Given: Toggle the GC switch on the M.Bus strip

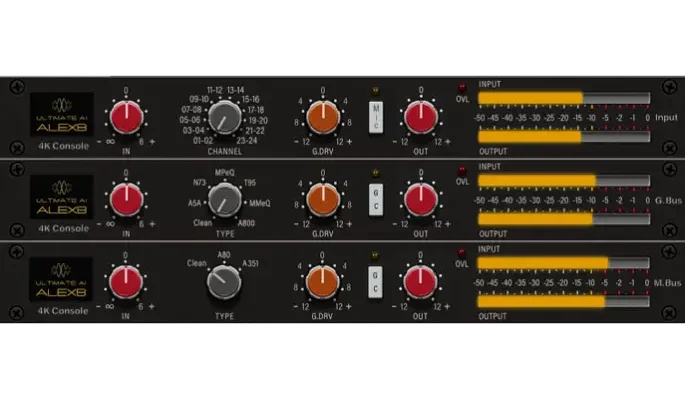Looking at the screenshot, I should (x=376, y=281).
